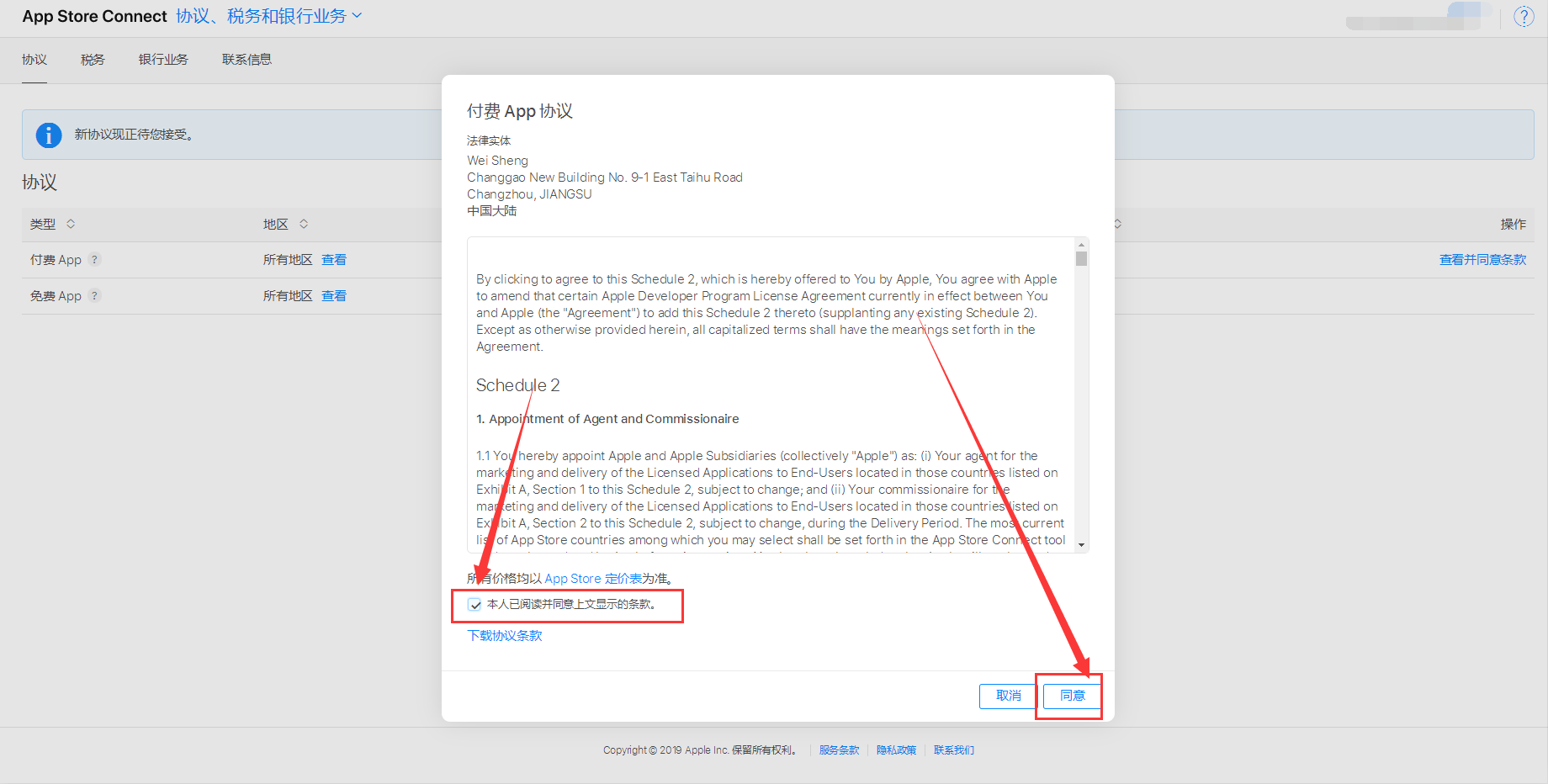The width and height of the screenshot is (1548, 784).
Task: Open the 联系我们 footer link
Action: 954,750
